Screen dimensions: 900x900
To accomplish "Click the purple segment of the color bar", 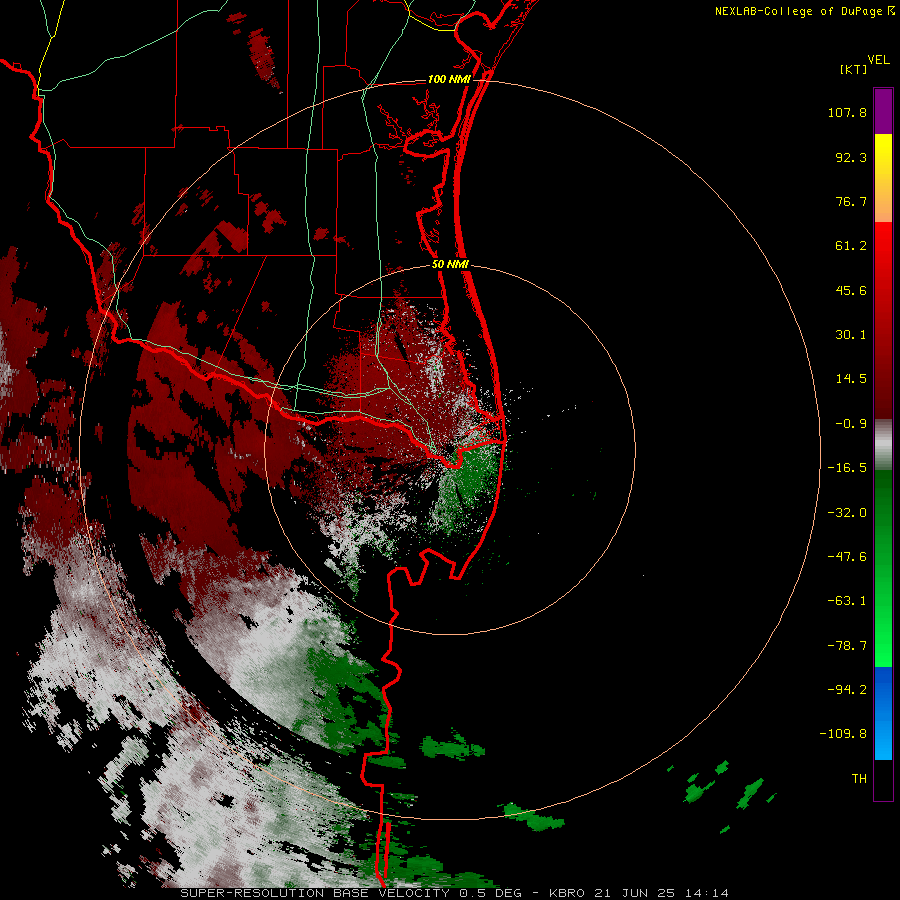I will point(883,111).
